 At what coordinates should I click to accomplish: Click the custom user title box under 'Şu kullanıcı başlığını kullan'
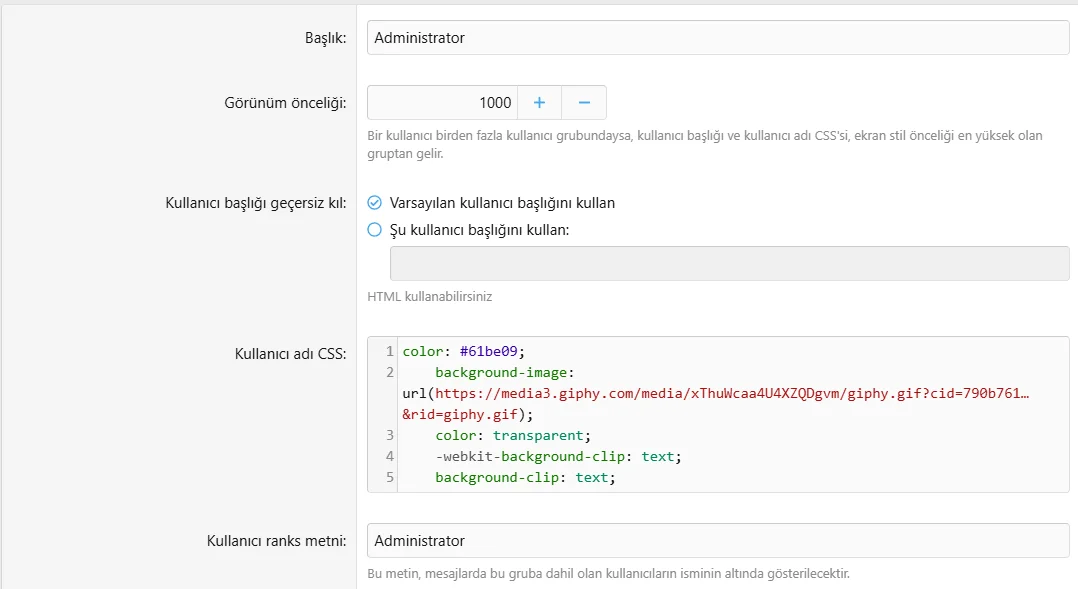(x=728, y=264)
